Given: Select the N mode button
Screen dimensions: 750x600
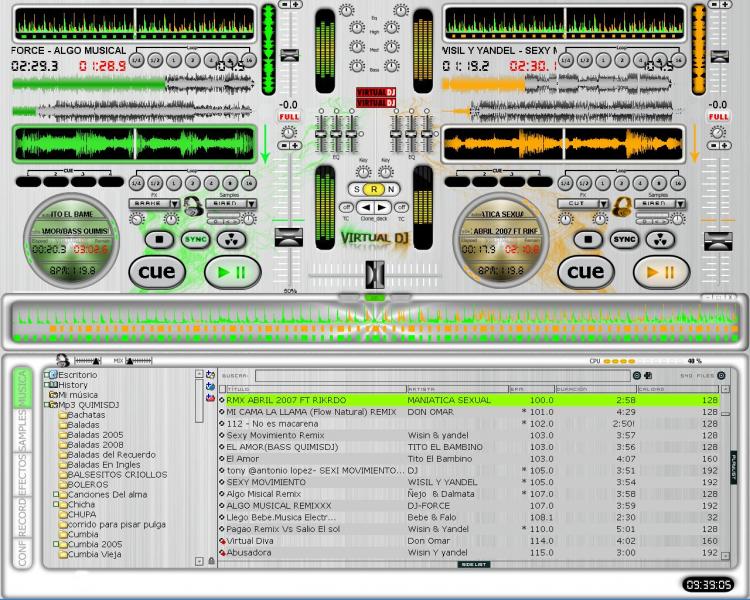Looking at the screenshot, I should (391, 189).
